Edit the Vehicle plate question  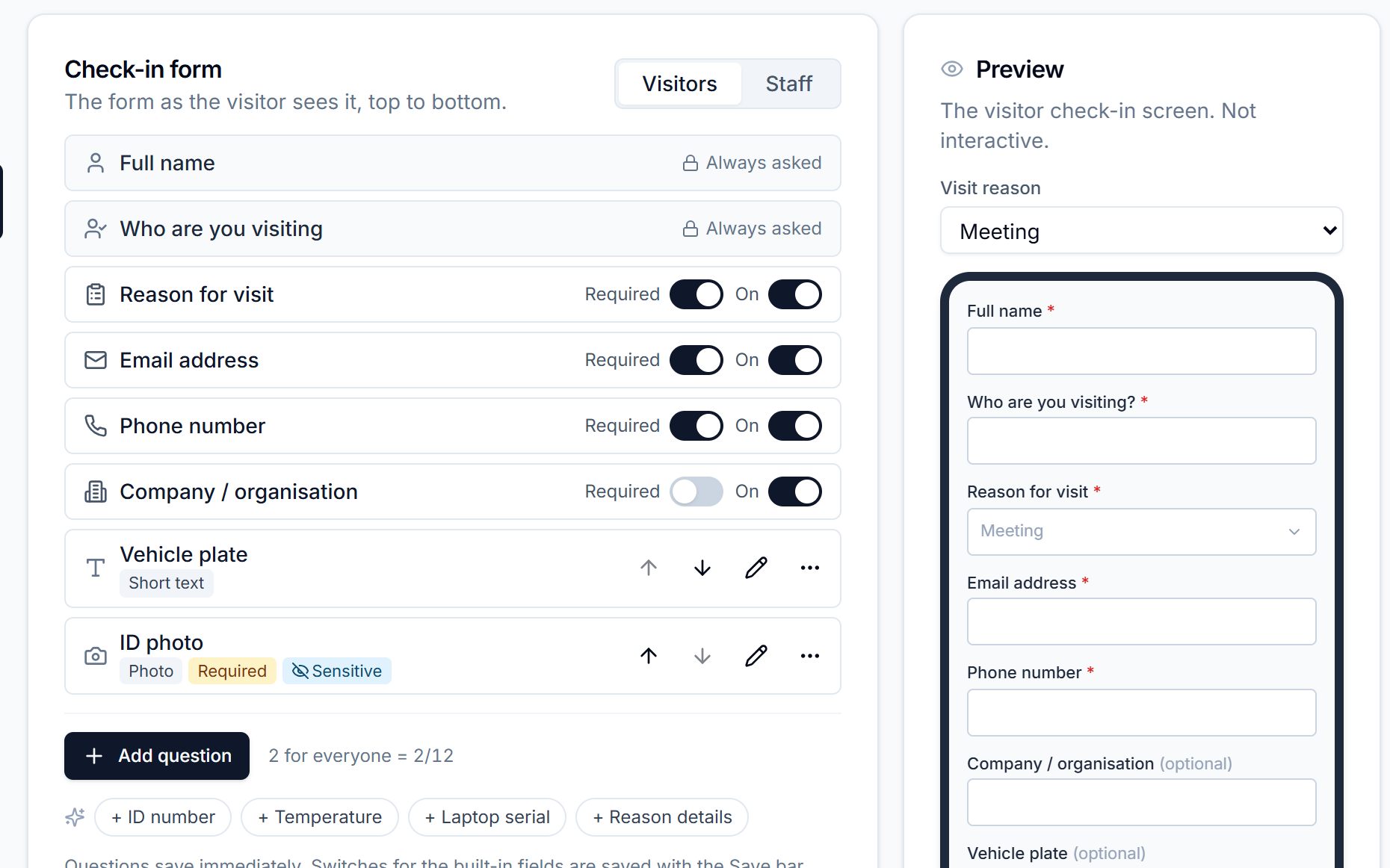(756, 568)
